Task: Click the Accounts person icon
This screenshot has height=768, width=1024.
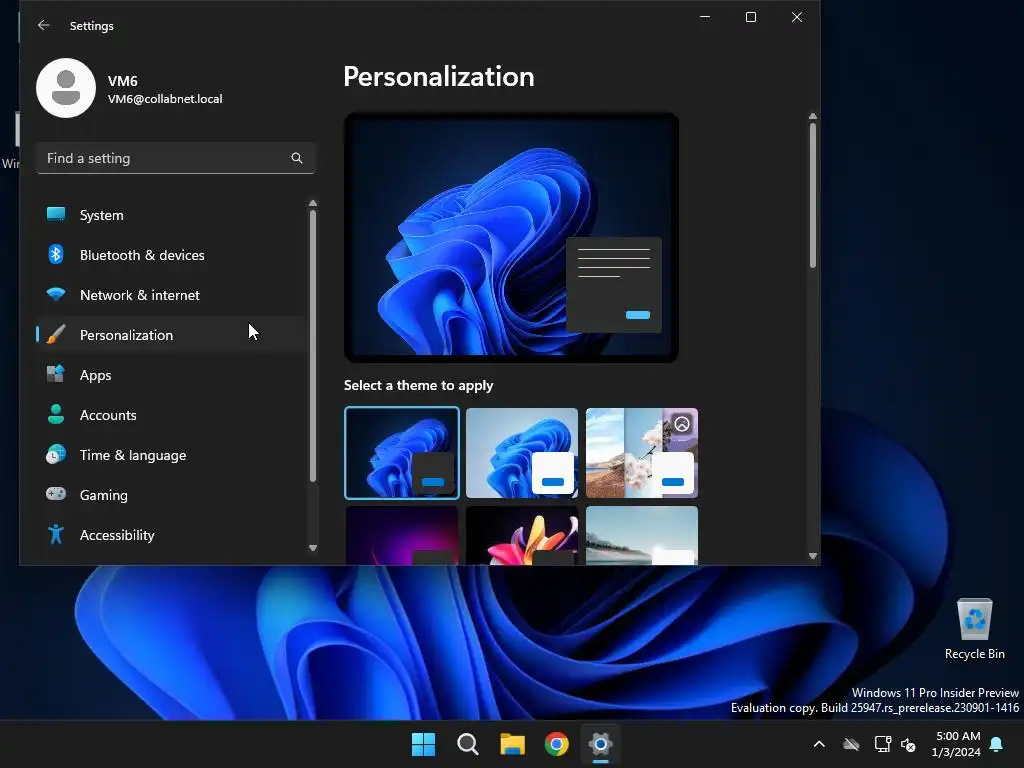Action: click(x=56, y=414)
